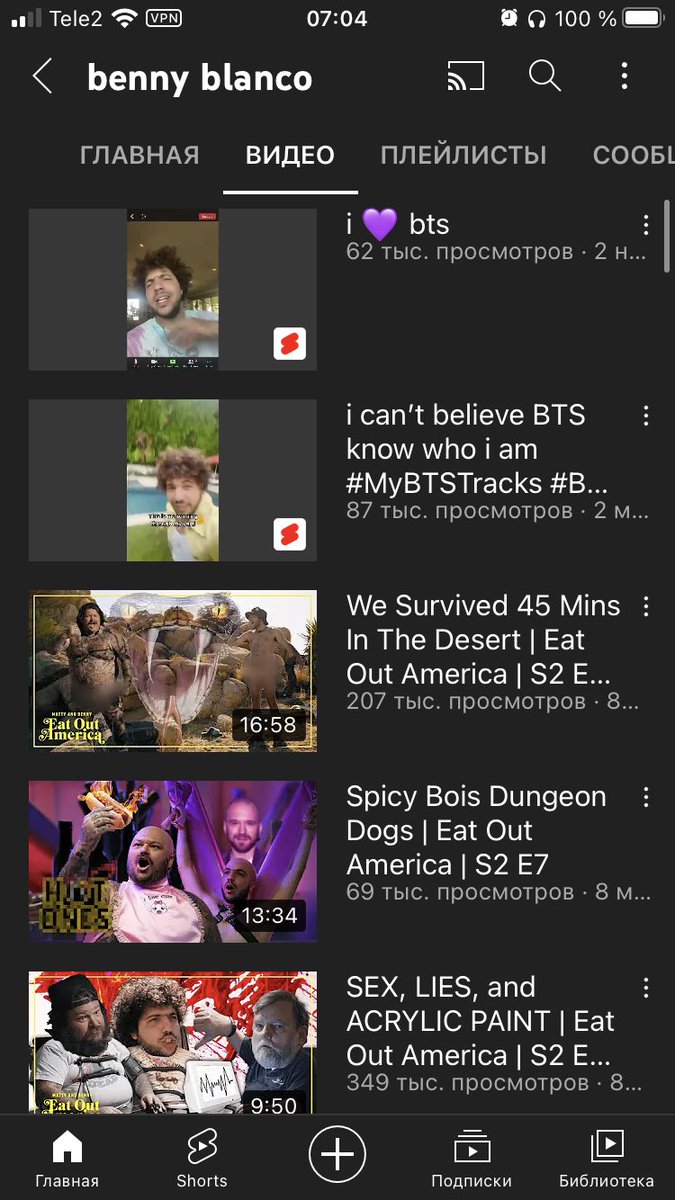This screenshot has height=1200, width=675.
Task: Open options for 'We Survived 45 Mins' video
Action: [x=646, y=606]
